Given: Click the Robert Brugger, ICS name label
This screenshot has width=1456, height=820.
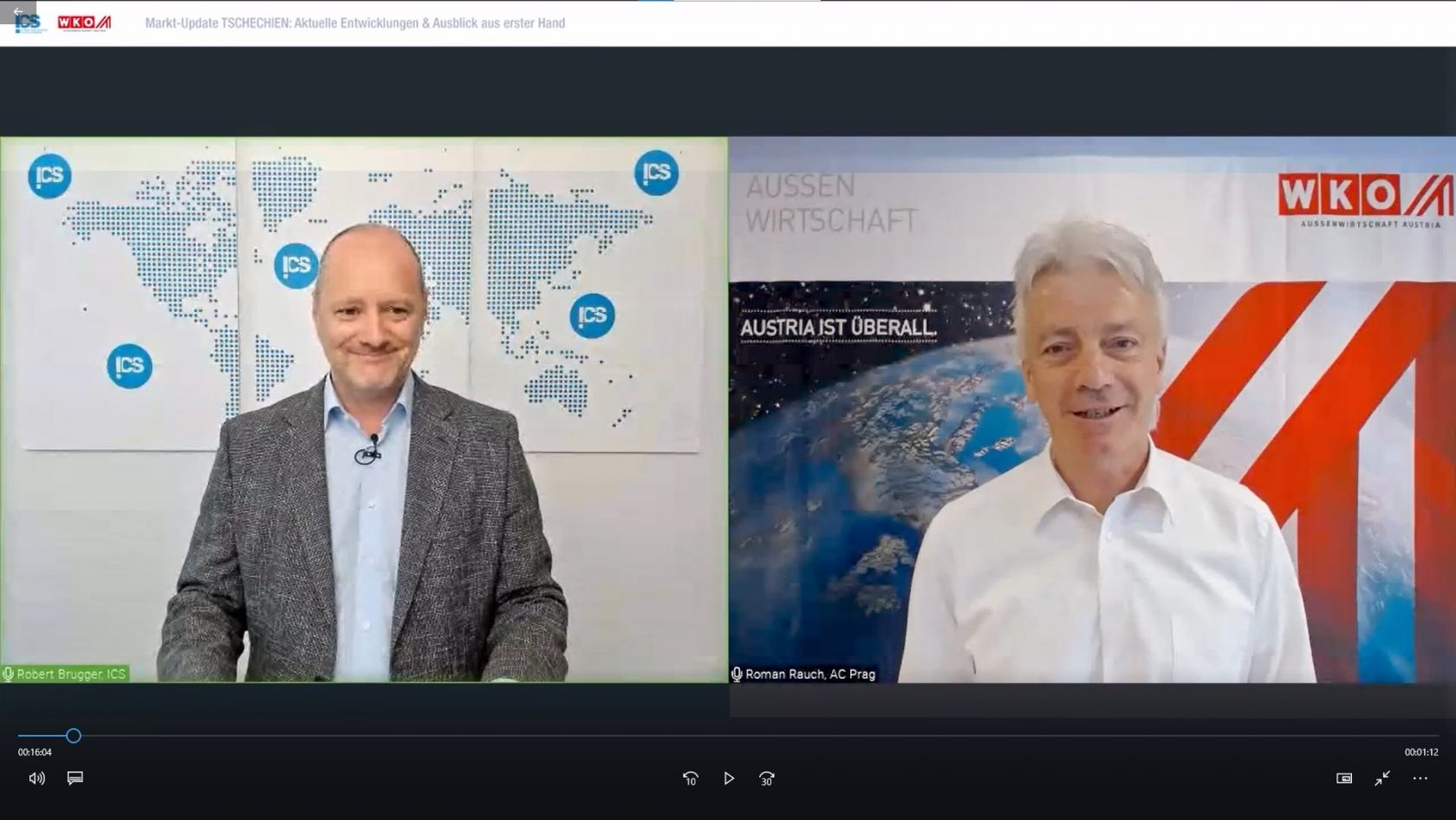Looking at the screenshot, I should pos(71,674).
